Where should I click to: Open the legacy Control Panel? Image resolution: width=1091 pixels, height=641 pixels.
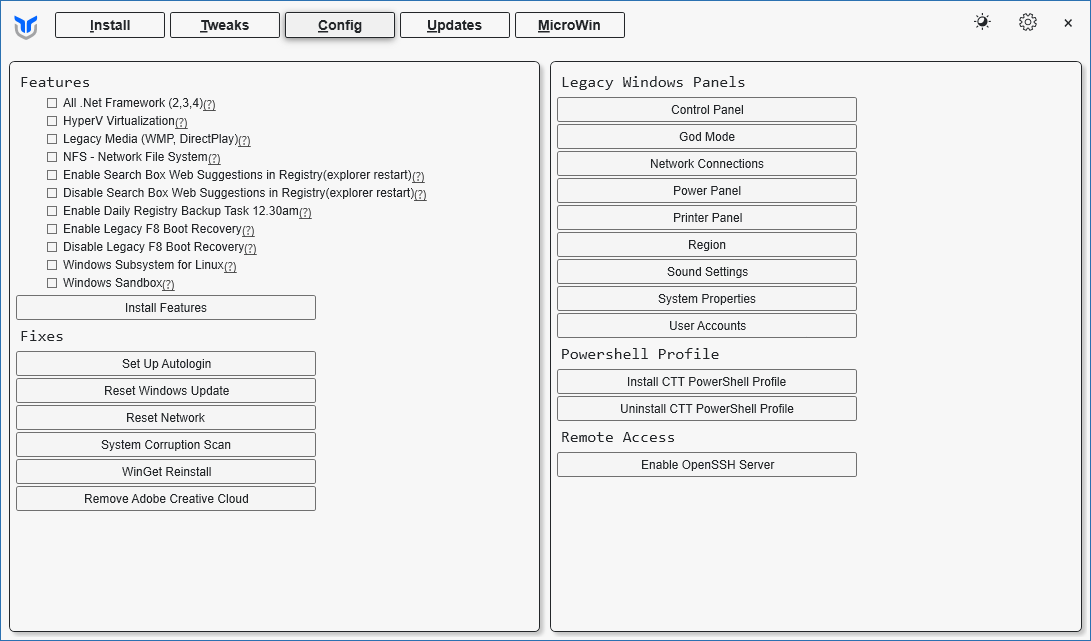[x=707, y=110]
